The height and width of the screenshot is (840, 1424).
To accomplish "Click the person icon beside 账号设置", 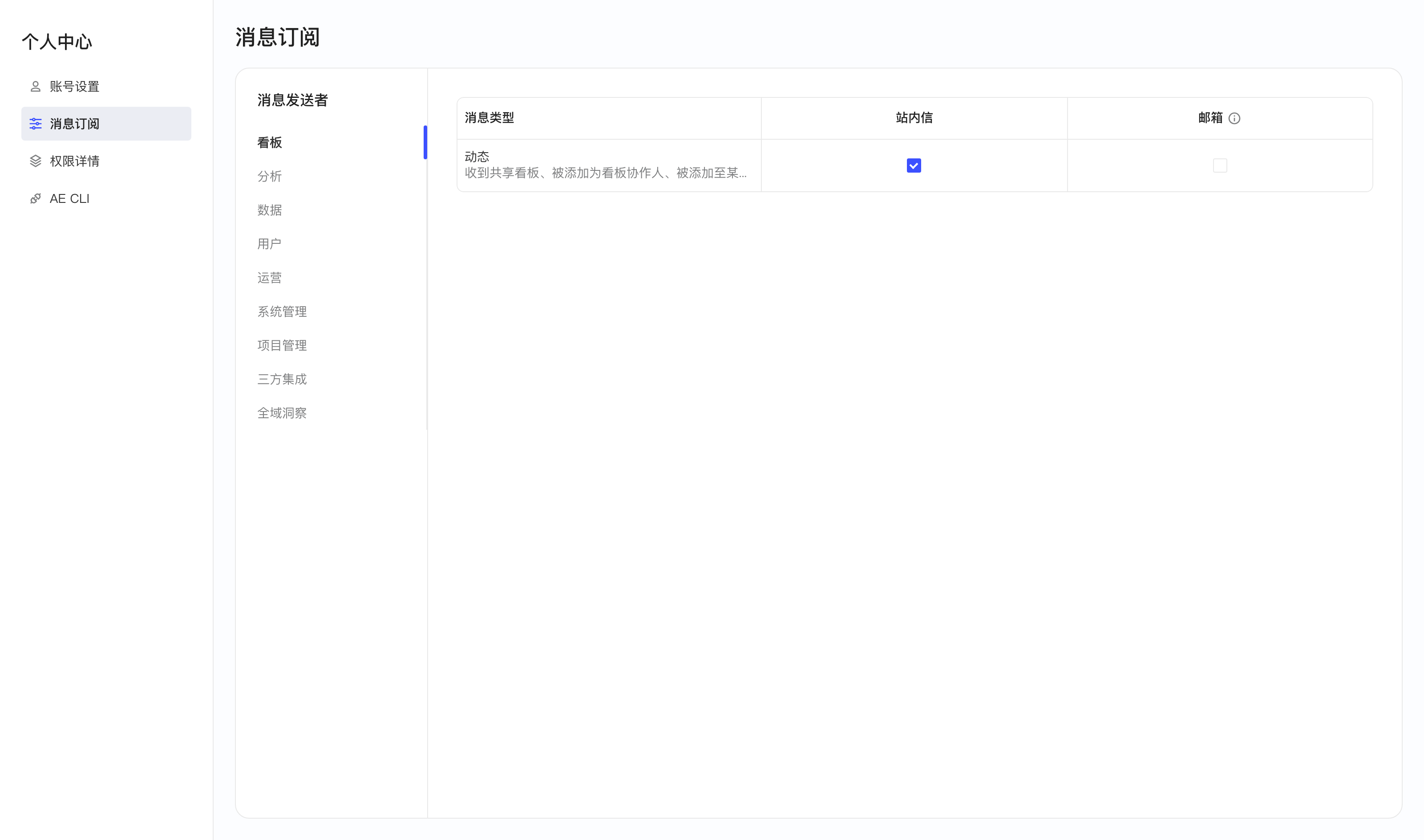I will click(x=36, y=87).
